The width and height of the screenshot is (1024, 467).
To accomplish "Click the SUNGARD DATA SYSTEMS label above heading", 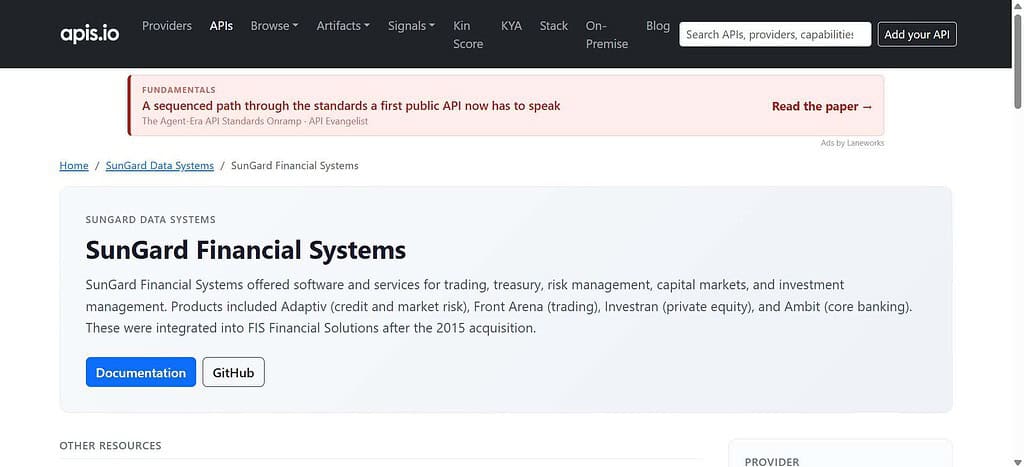I will point(150,220).
